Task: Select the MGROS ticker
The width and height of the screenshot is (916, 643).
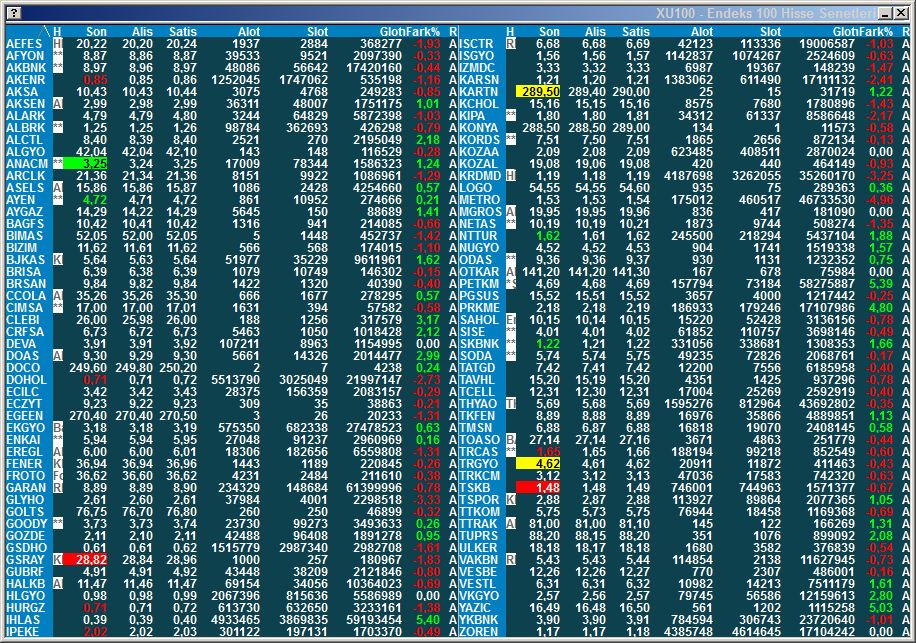Action: (480, 212)
